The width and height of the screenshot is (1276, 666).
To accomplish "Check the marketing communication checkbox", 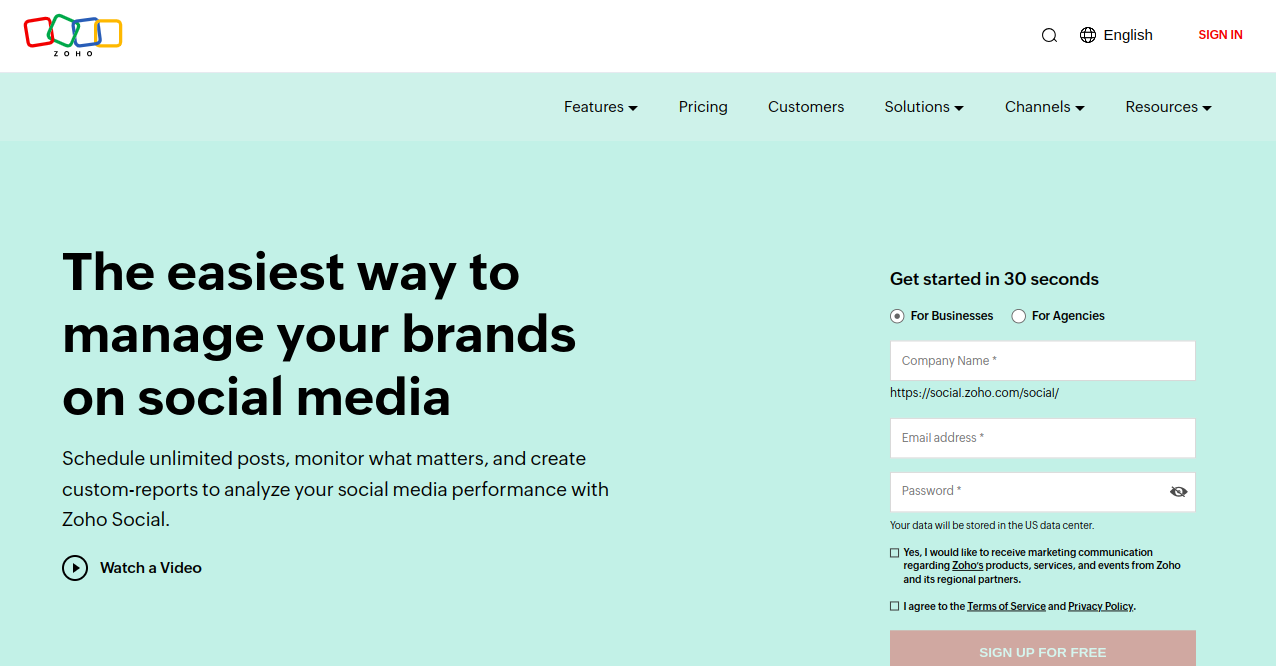I will click(894, 552).
